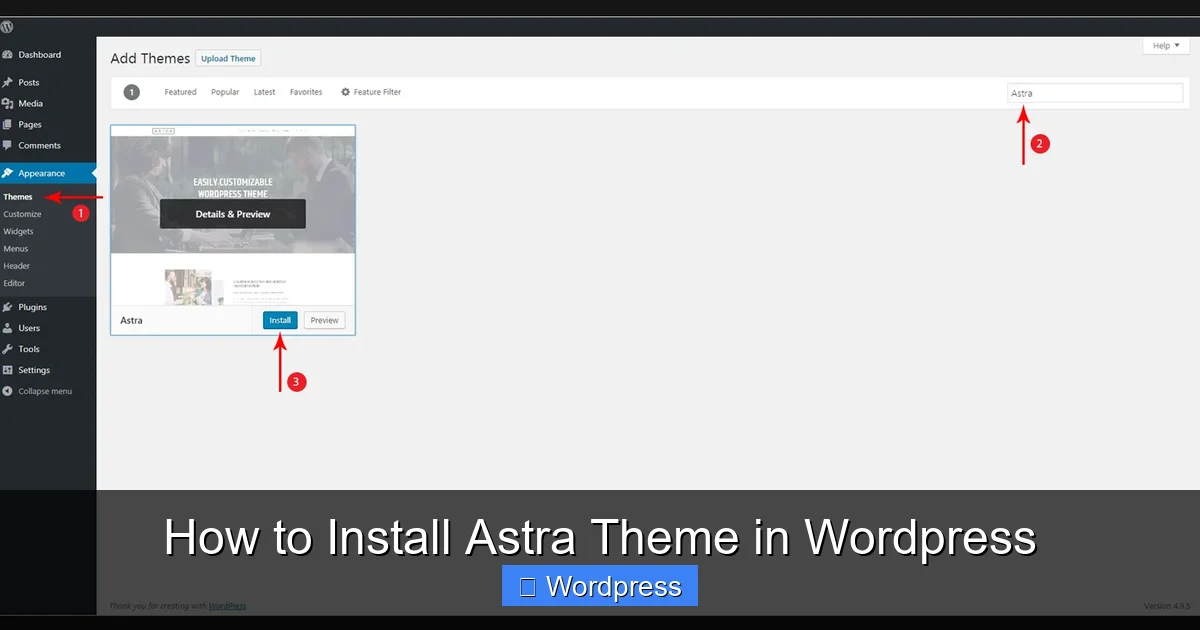
Task: Expand the Help dropdown tab
Action: coord(1166,46)
